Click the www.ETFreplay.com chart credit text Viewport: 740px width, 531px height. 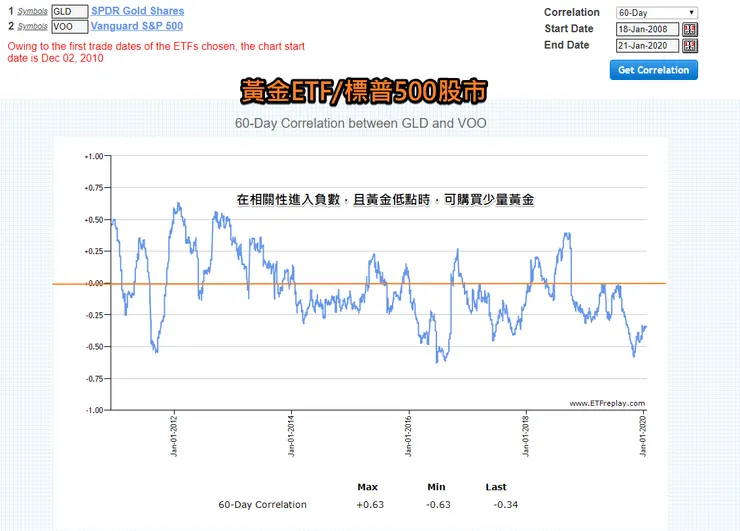click(607, 403)
